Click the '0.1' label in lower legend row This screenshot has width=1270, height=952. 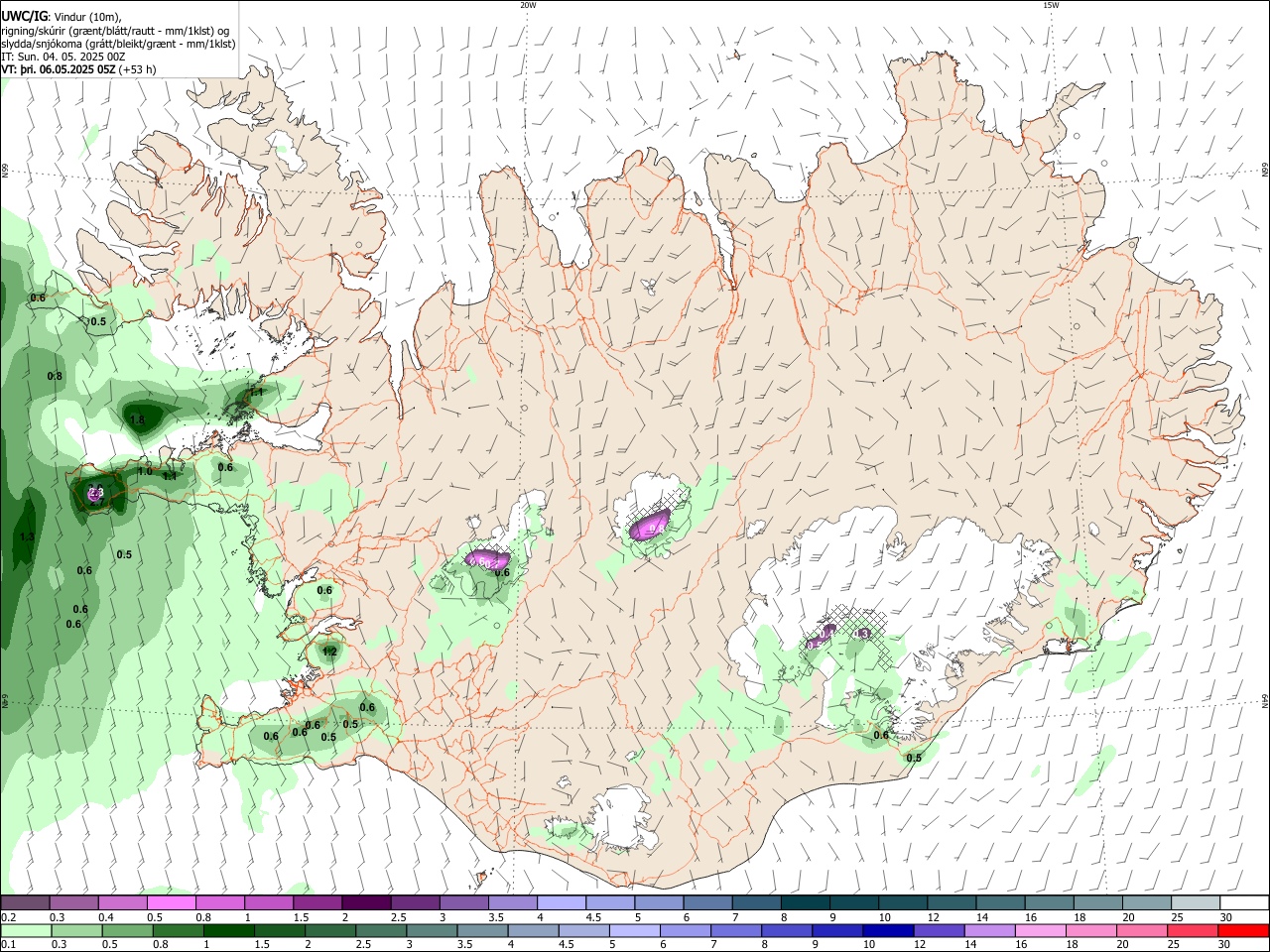click(8, 945)
